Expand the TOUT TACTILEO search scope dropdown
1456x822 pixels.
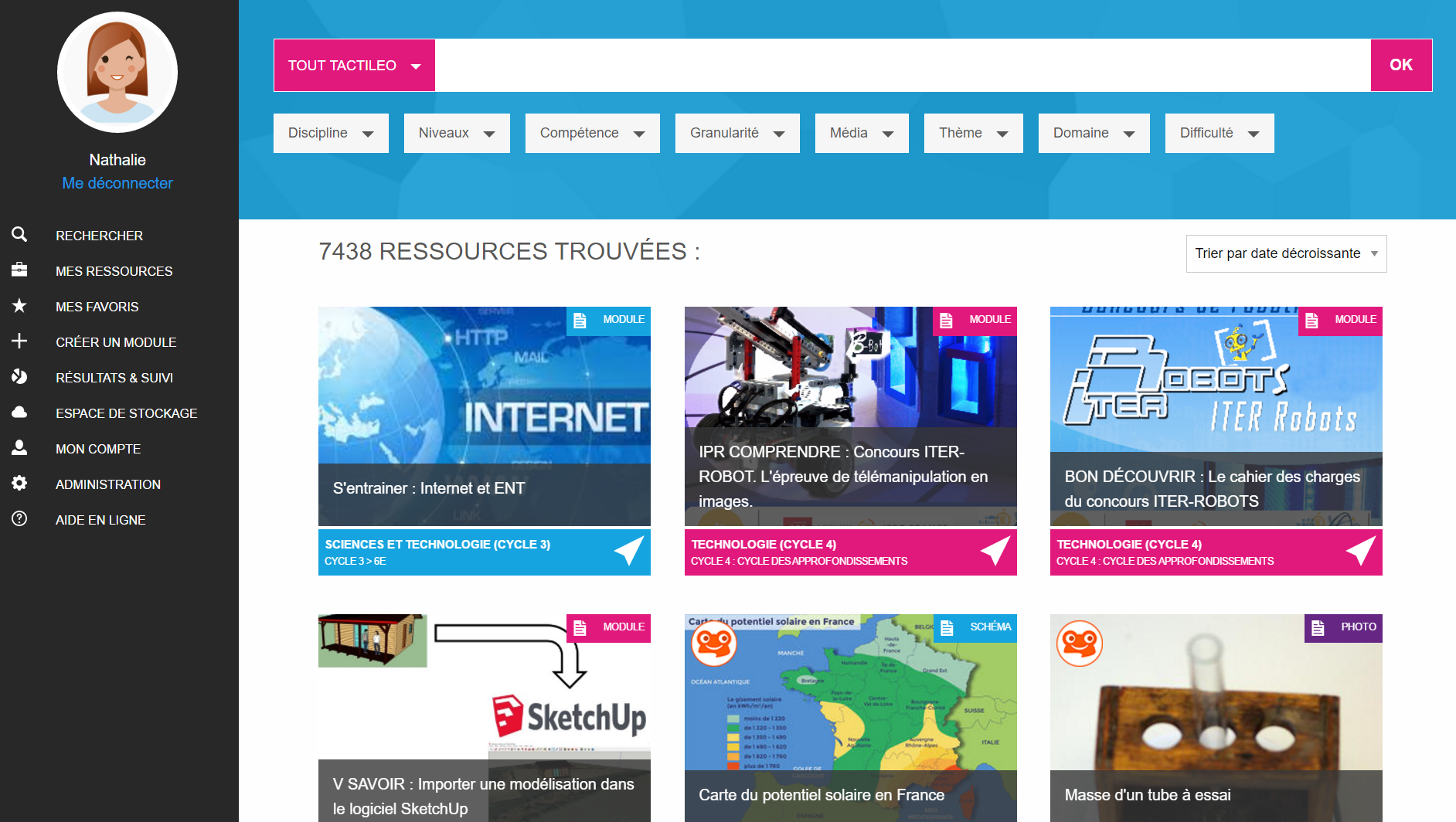pos(354,66)
